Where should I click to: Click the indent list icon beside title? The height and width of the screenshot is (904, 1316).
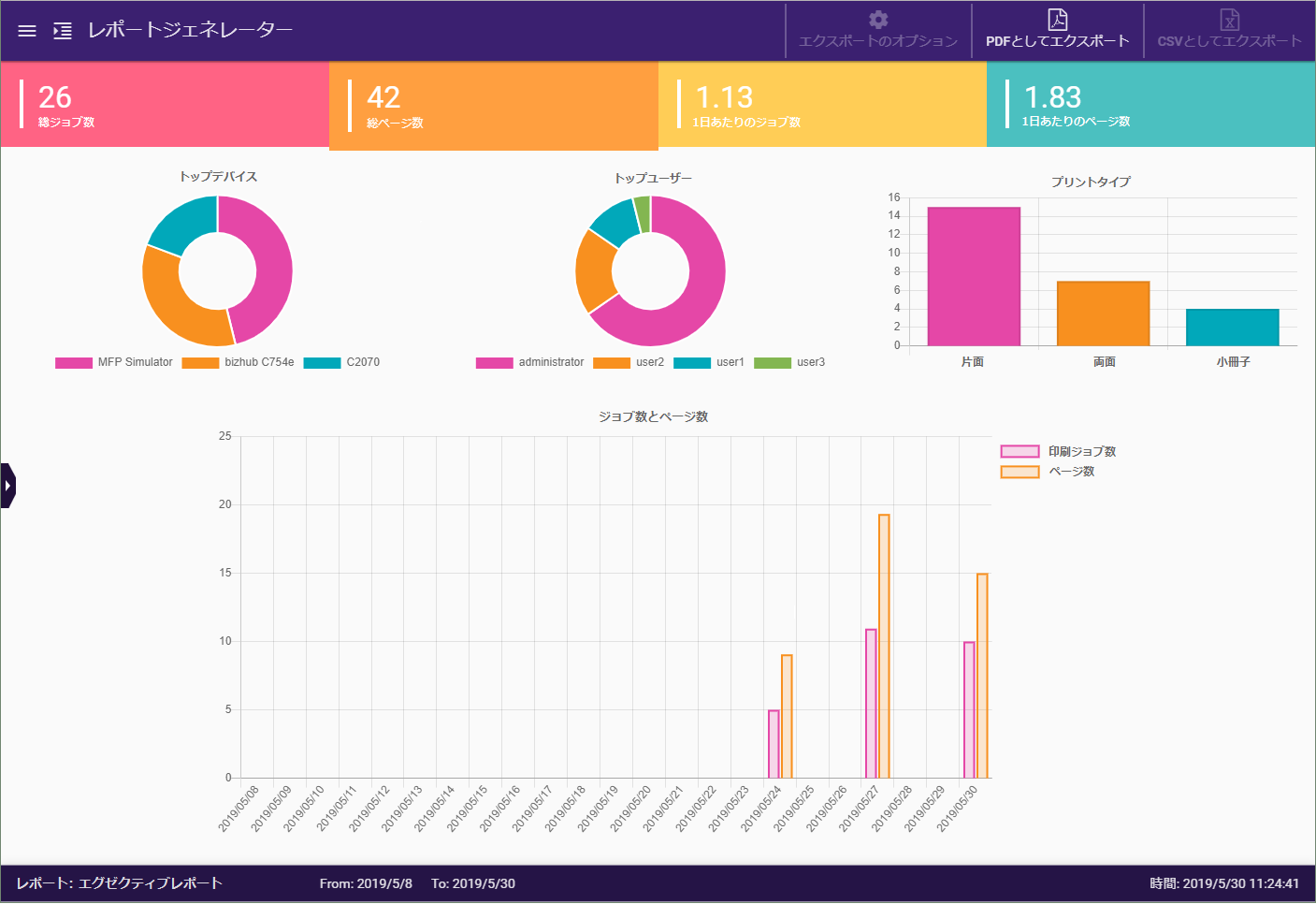(63, 31)
